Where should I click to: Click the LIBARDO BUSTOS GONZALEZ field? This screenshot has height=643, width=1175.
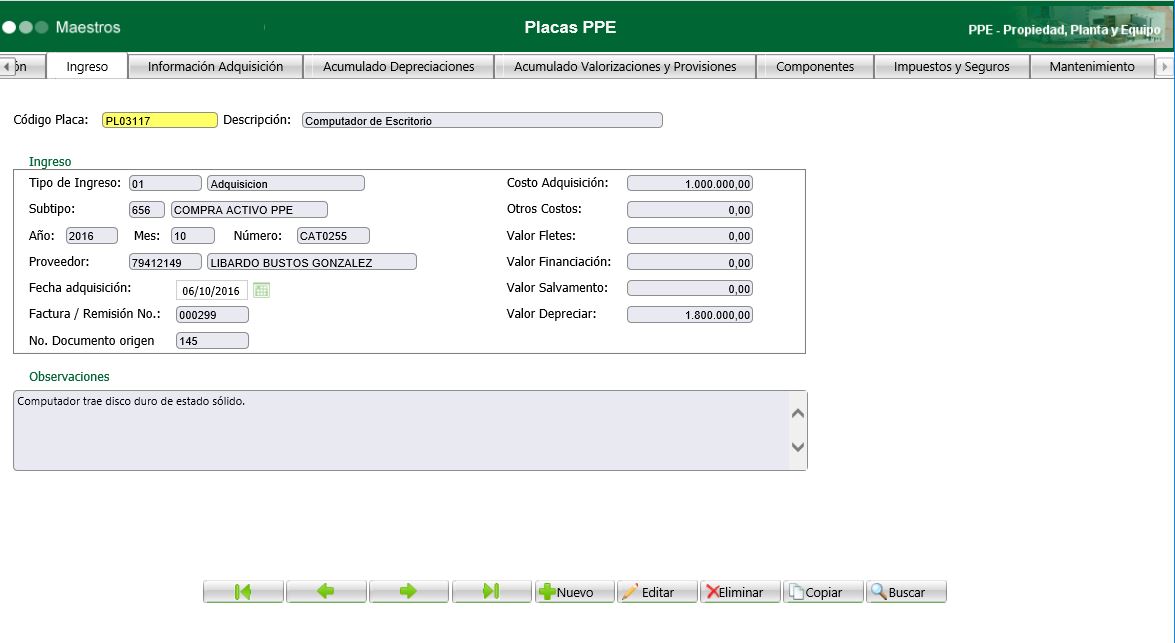(312, 262)
